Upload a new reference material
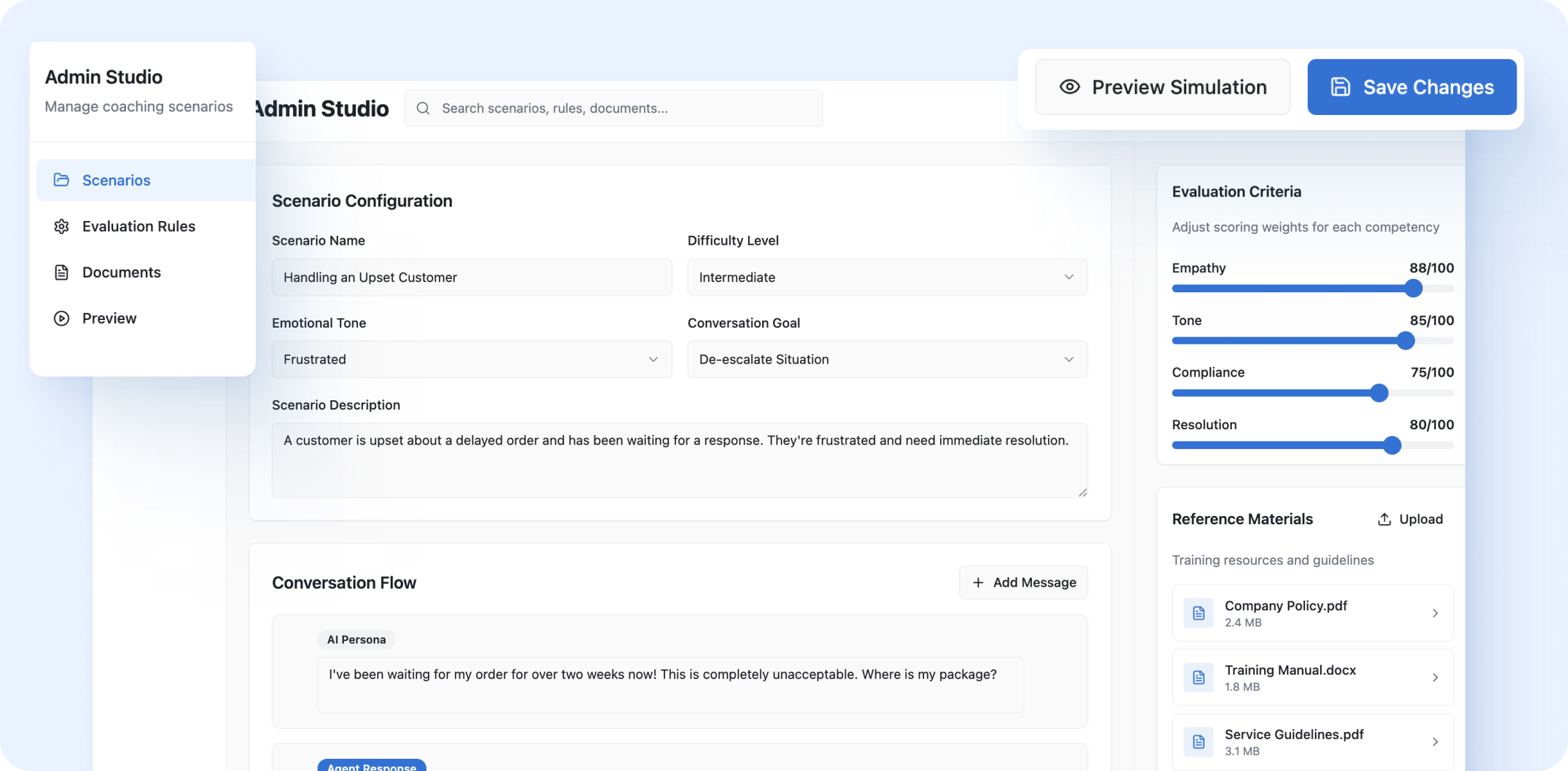1568x771 pixels. click(1410, 519)
